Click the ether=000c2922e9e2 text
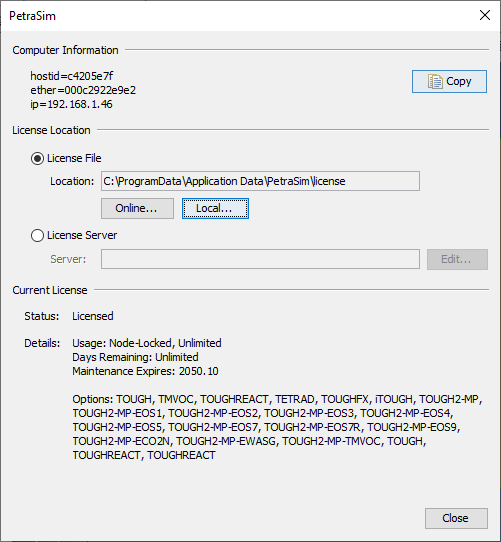Screen dimensions: 501x542 tap(83, 90)
